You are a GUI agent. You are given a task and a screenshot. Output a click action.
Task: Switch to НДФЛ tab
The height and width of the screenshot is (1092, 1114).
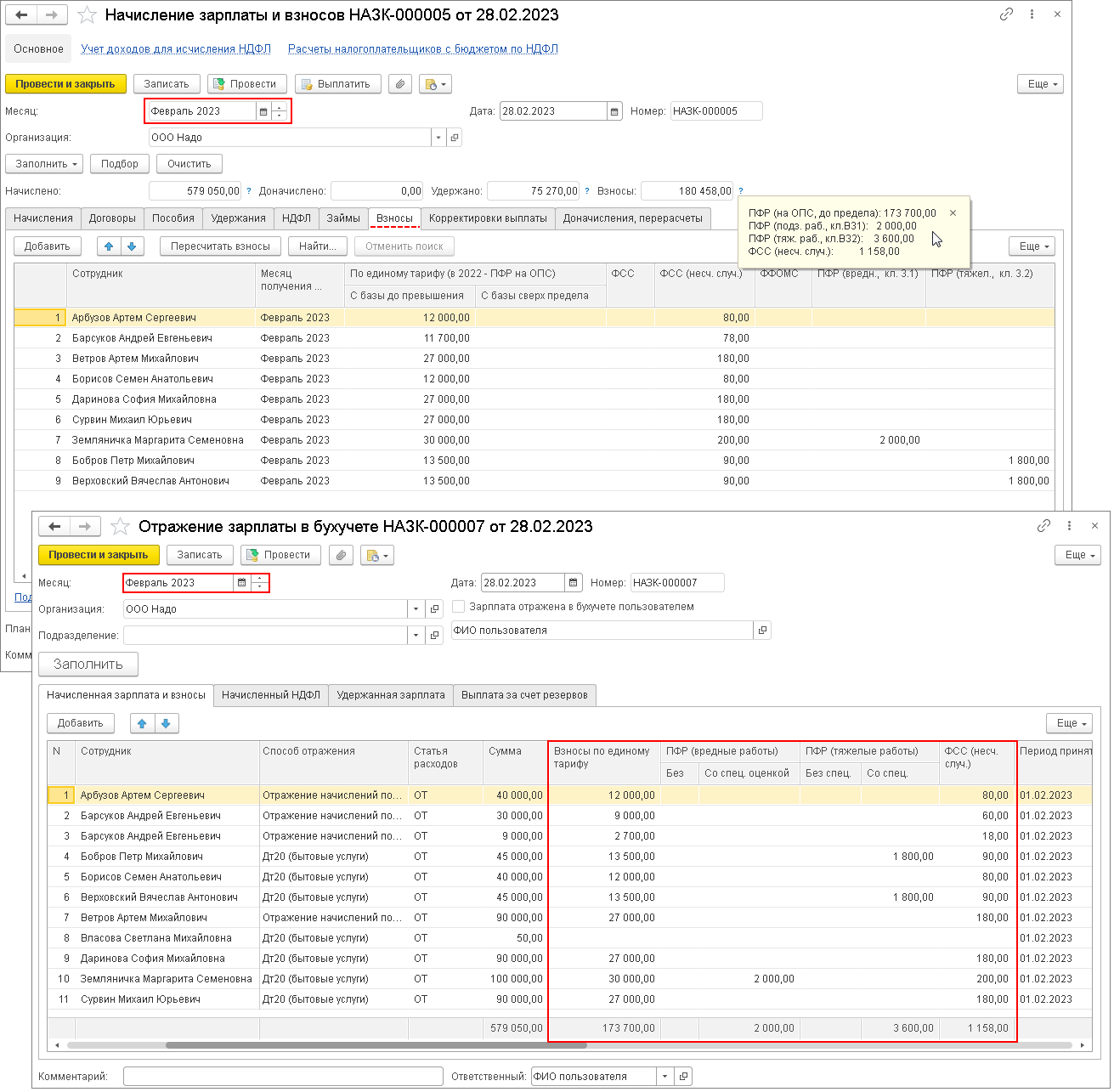pyautogui.click(x=297, y=218)
